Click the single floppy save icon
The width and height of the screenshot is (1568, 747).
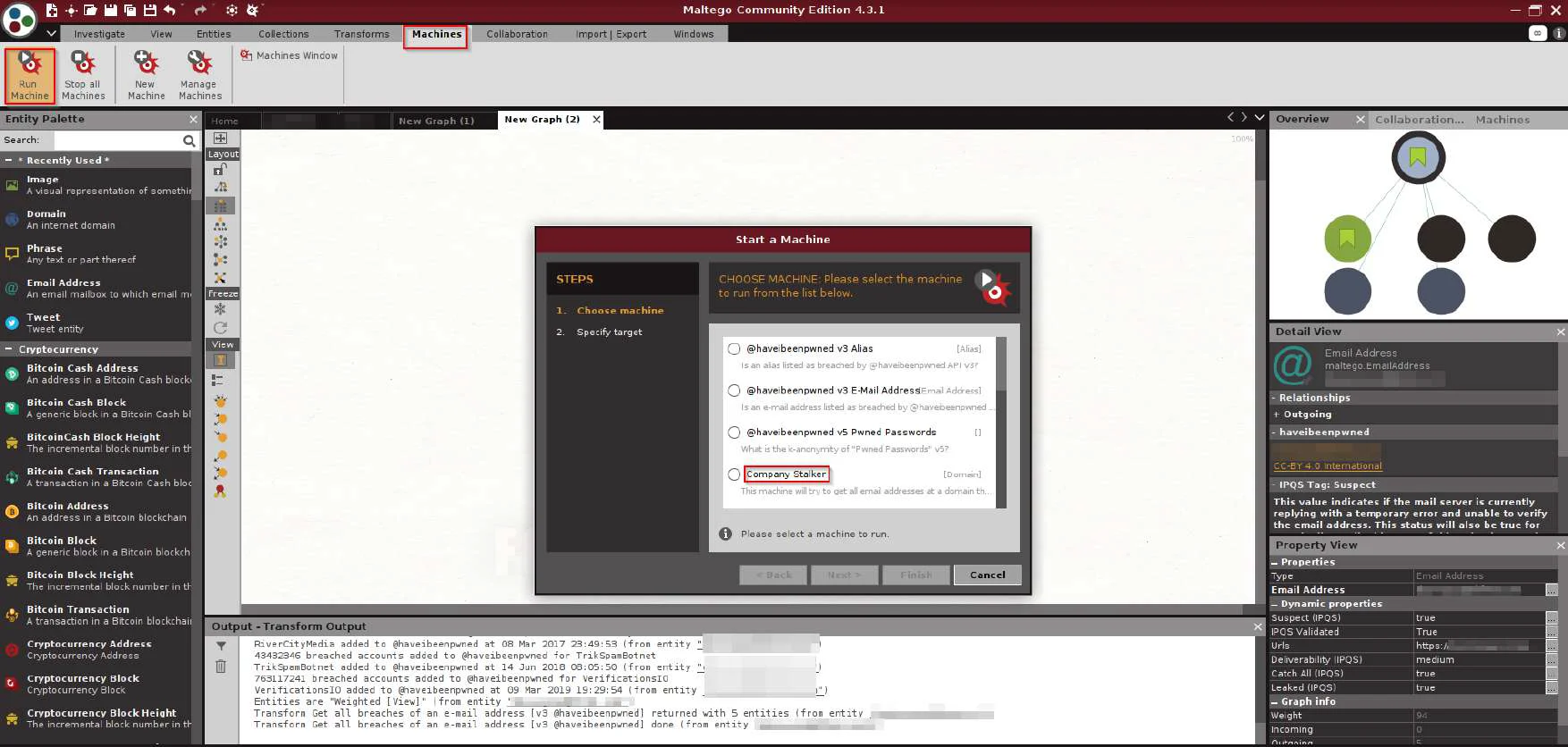click(x=110, y=10)
